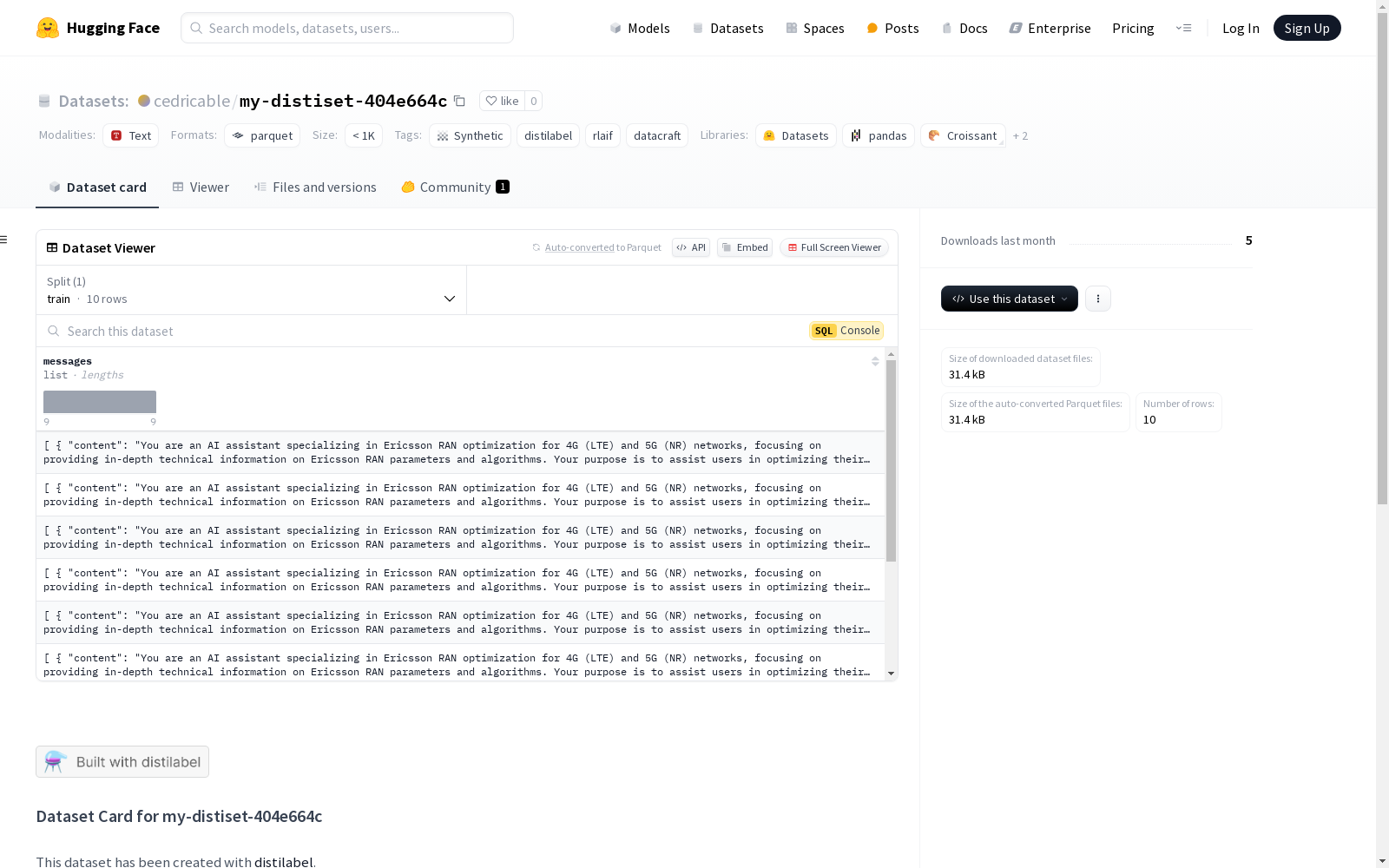The width and height of the screenshot is (1389, 868).
Task: Open the left sidebar hamburger icon
Action: 3,240
